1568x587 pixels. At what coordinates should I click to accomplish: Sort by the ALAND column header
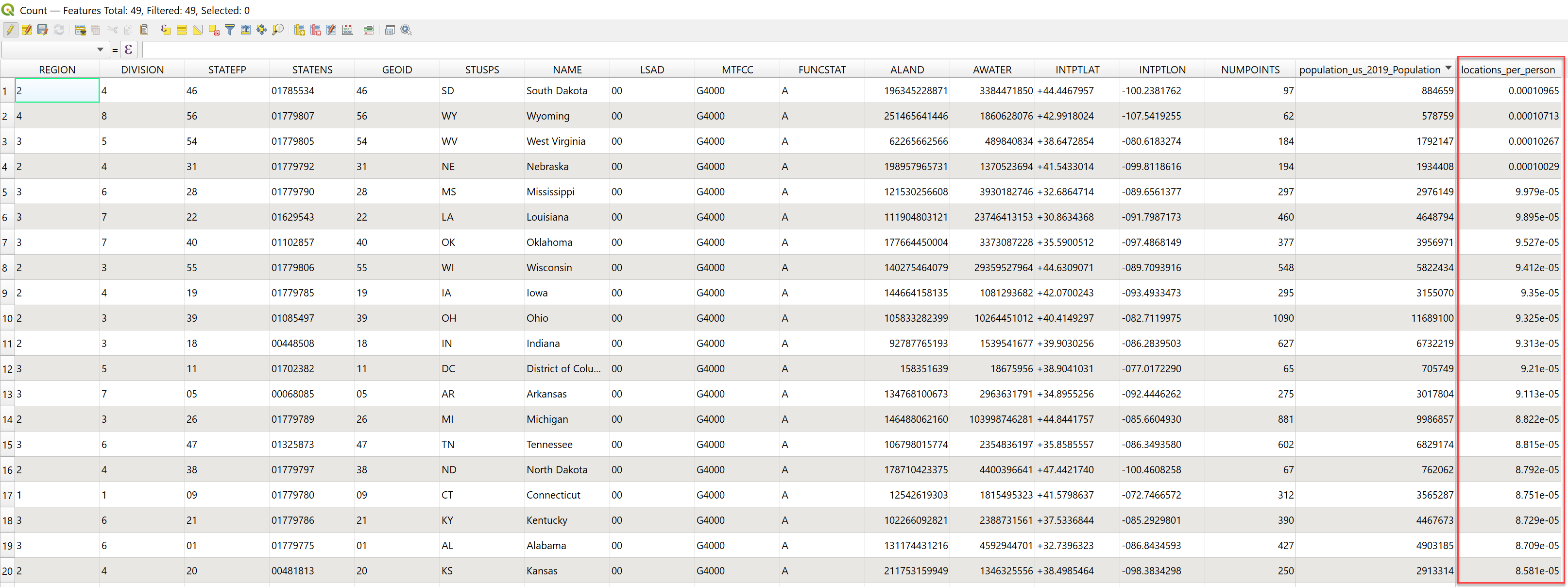point(907,69)
